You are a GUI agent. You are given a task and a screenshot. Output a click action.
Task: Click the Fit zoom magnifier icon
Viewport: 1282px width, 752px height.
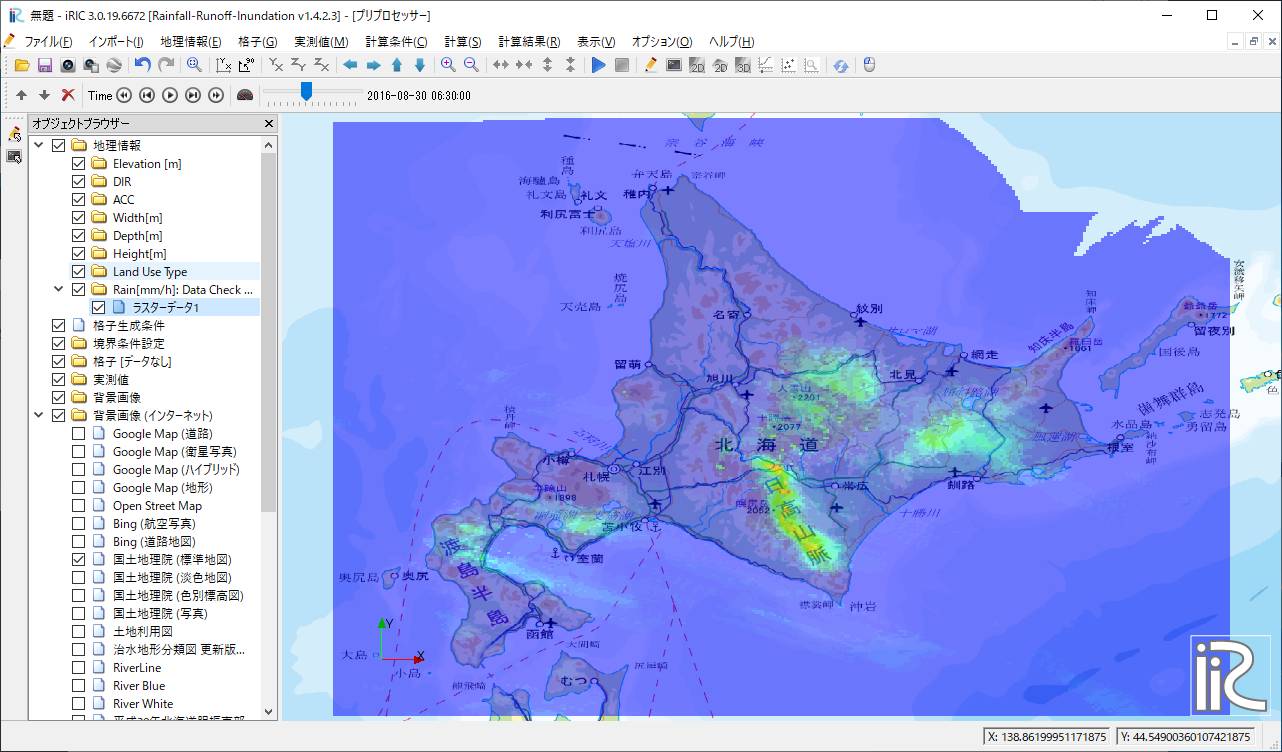tap(194, 65)
